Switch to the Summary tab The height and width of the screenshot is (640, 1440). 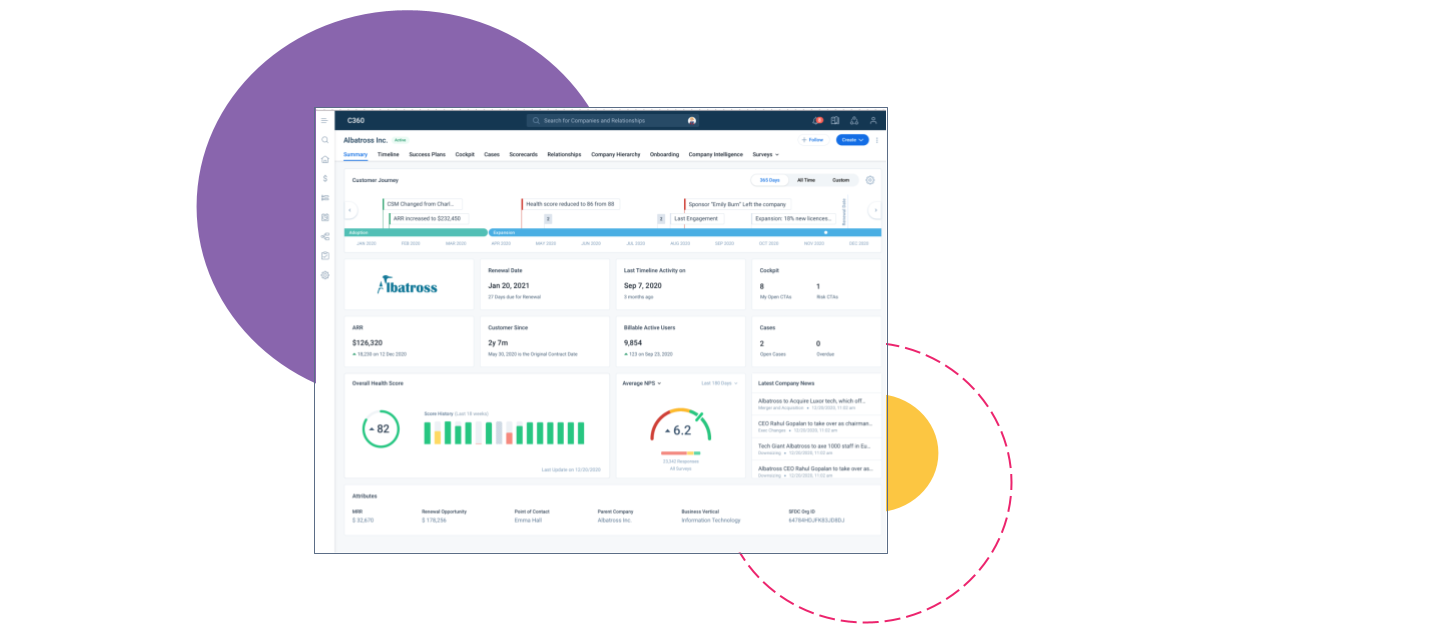tap(355, 154)
